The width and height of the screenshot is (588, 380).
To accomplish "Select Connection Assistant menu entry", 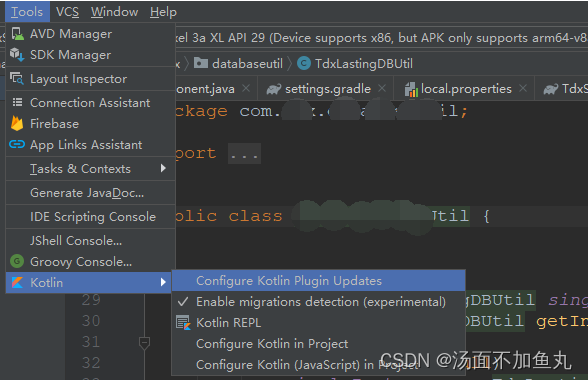I will click(90, 103).
